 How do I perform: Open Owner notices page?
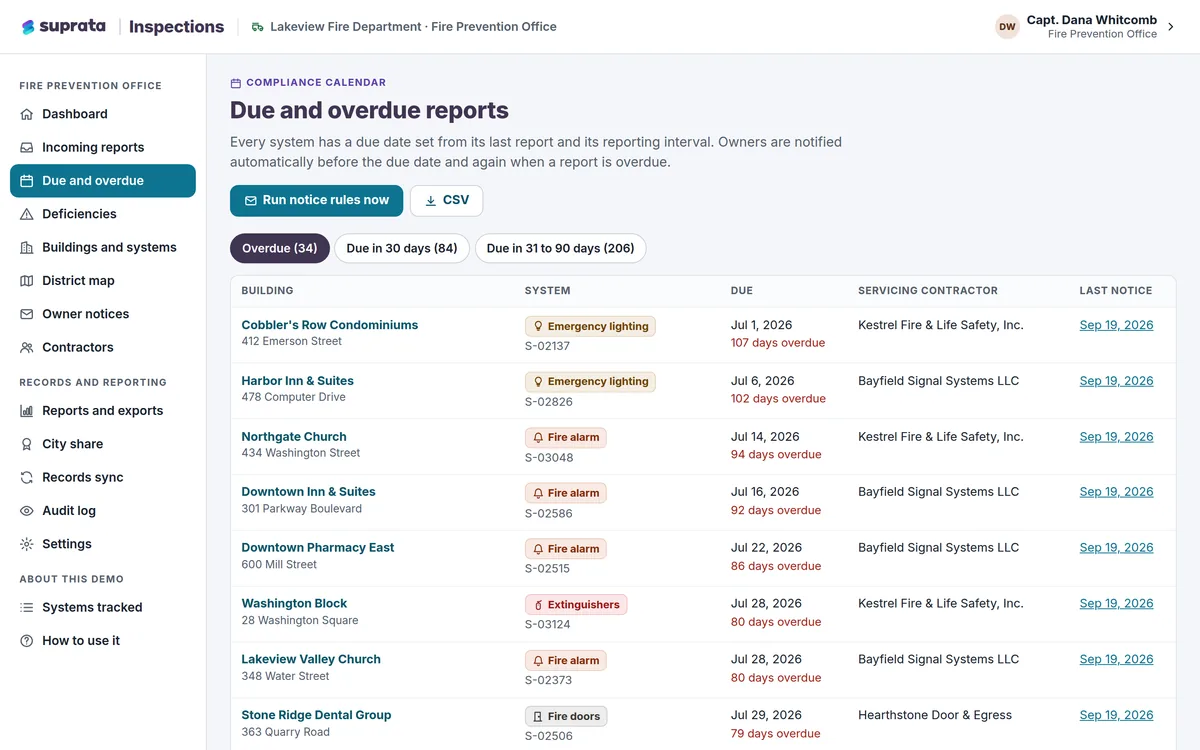tap(103, 314)
